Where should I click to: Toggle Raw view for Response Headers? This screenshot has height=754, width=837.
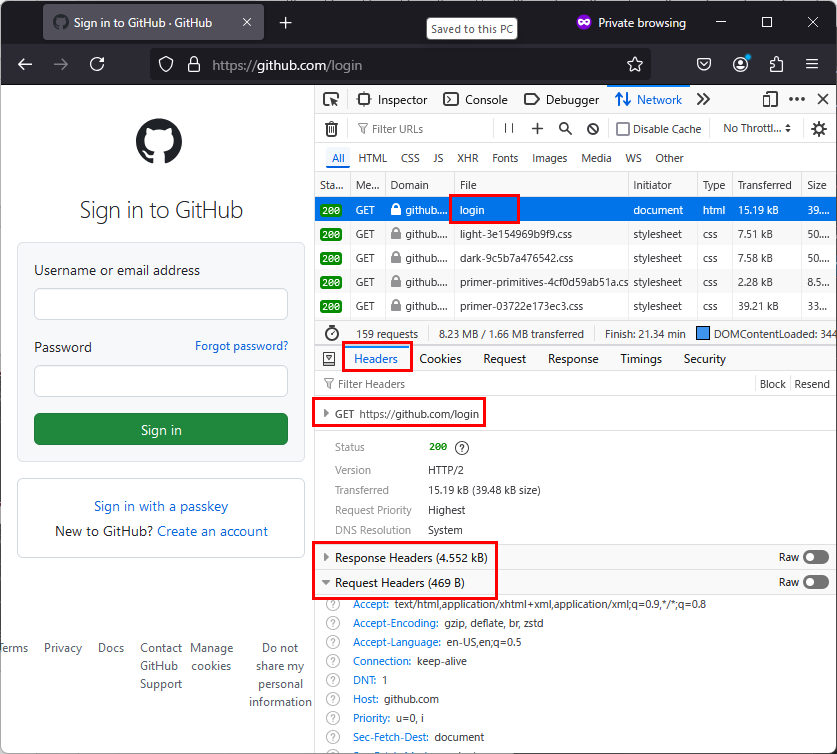(816, 557)
